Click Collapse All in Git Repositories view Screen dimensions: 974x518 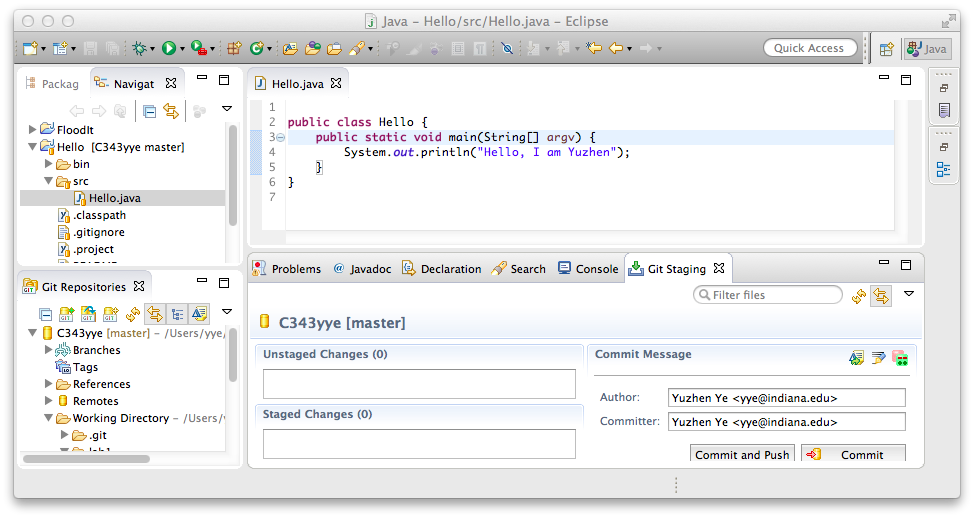coord(45,314)
